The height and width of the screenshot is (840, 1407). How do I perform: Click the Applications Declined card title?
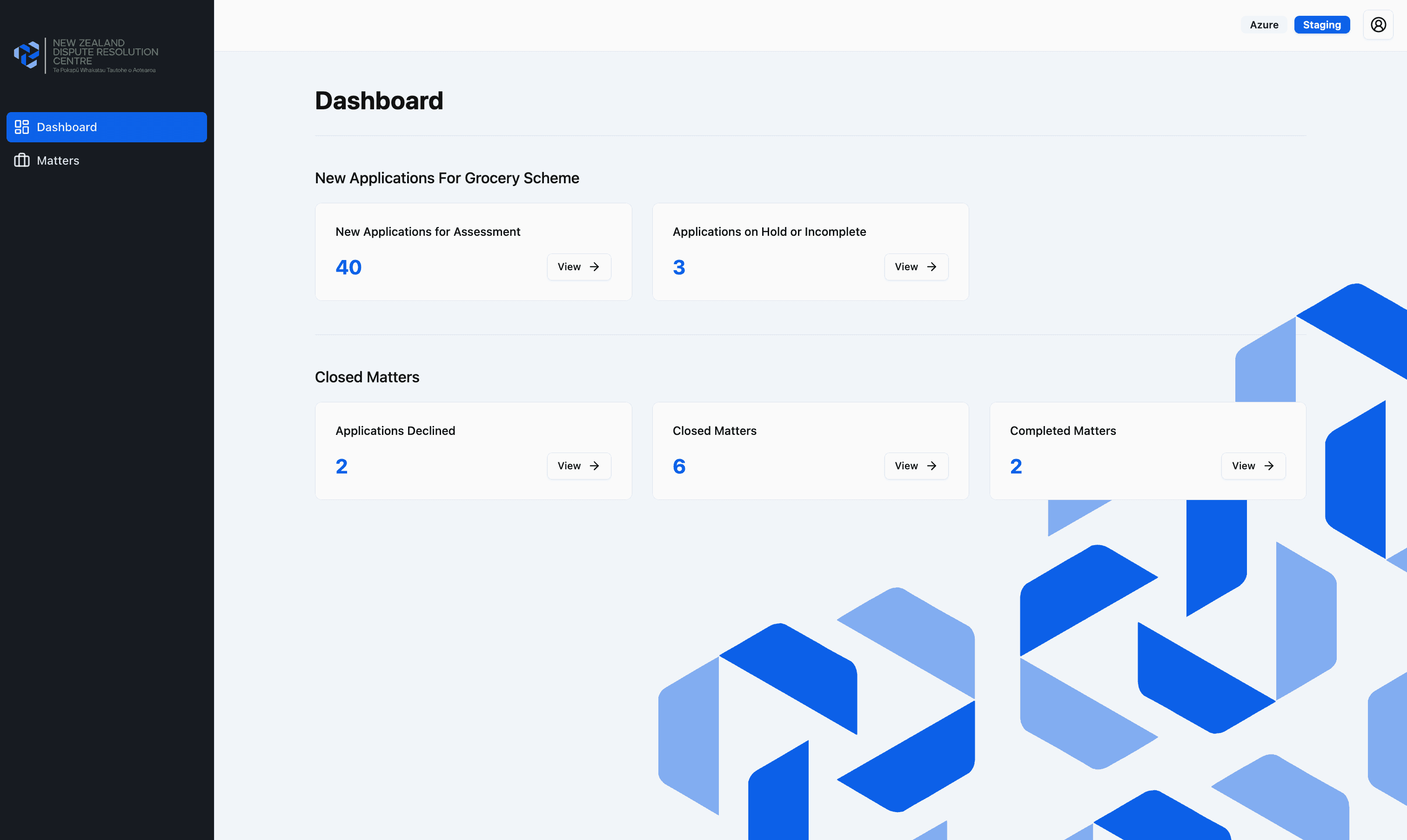click(395, 431)
